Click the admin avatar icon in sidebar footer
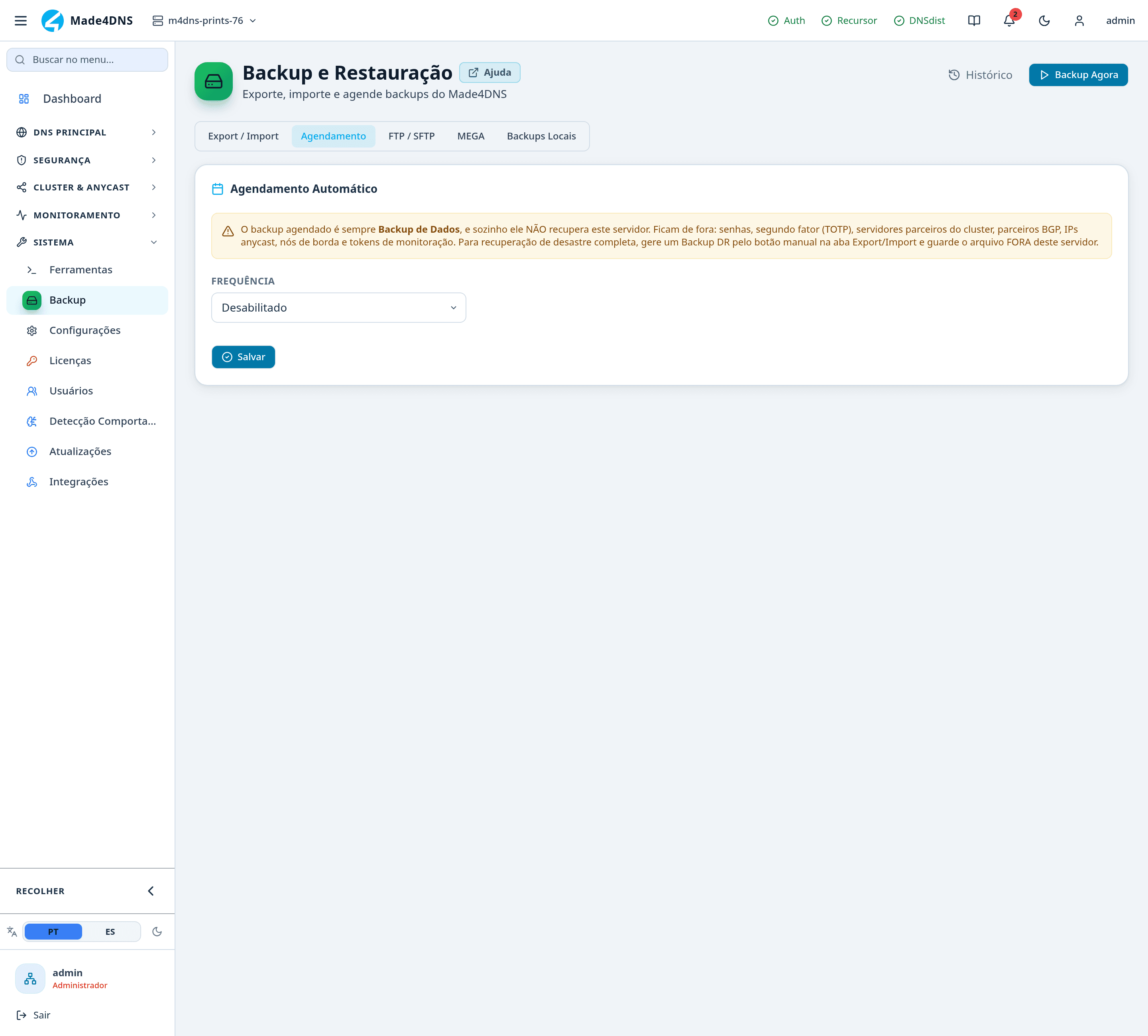 [30, 979]
